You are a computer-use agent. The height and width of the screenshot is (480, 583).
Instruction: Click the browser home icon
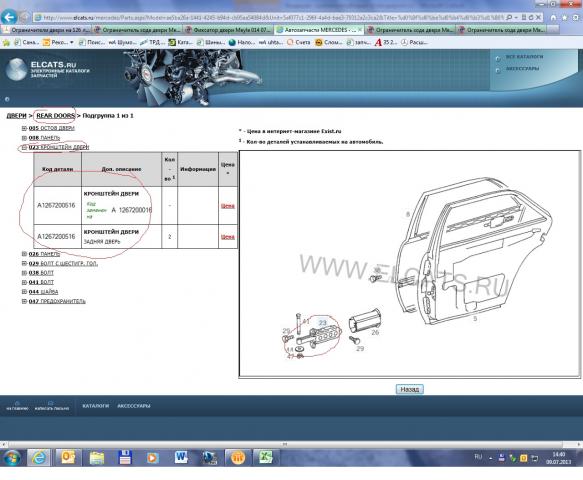coord(554,17)
